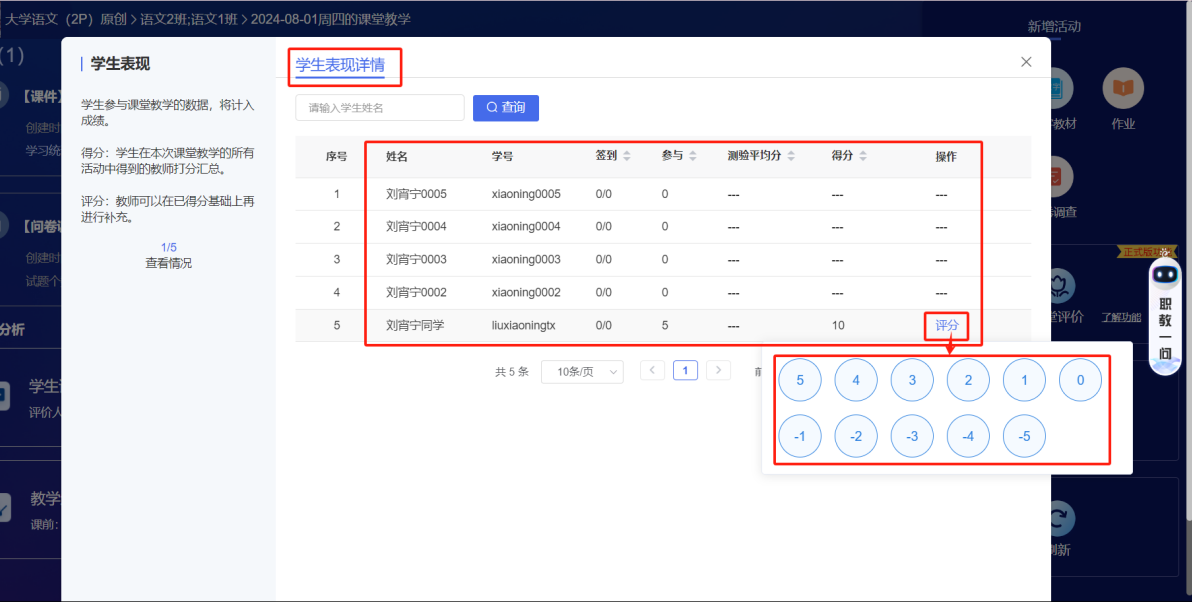Sort by 测验平均分 column arrows

791,156
